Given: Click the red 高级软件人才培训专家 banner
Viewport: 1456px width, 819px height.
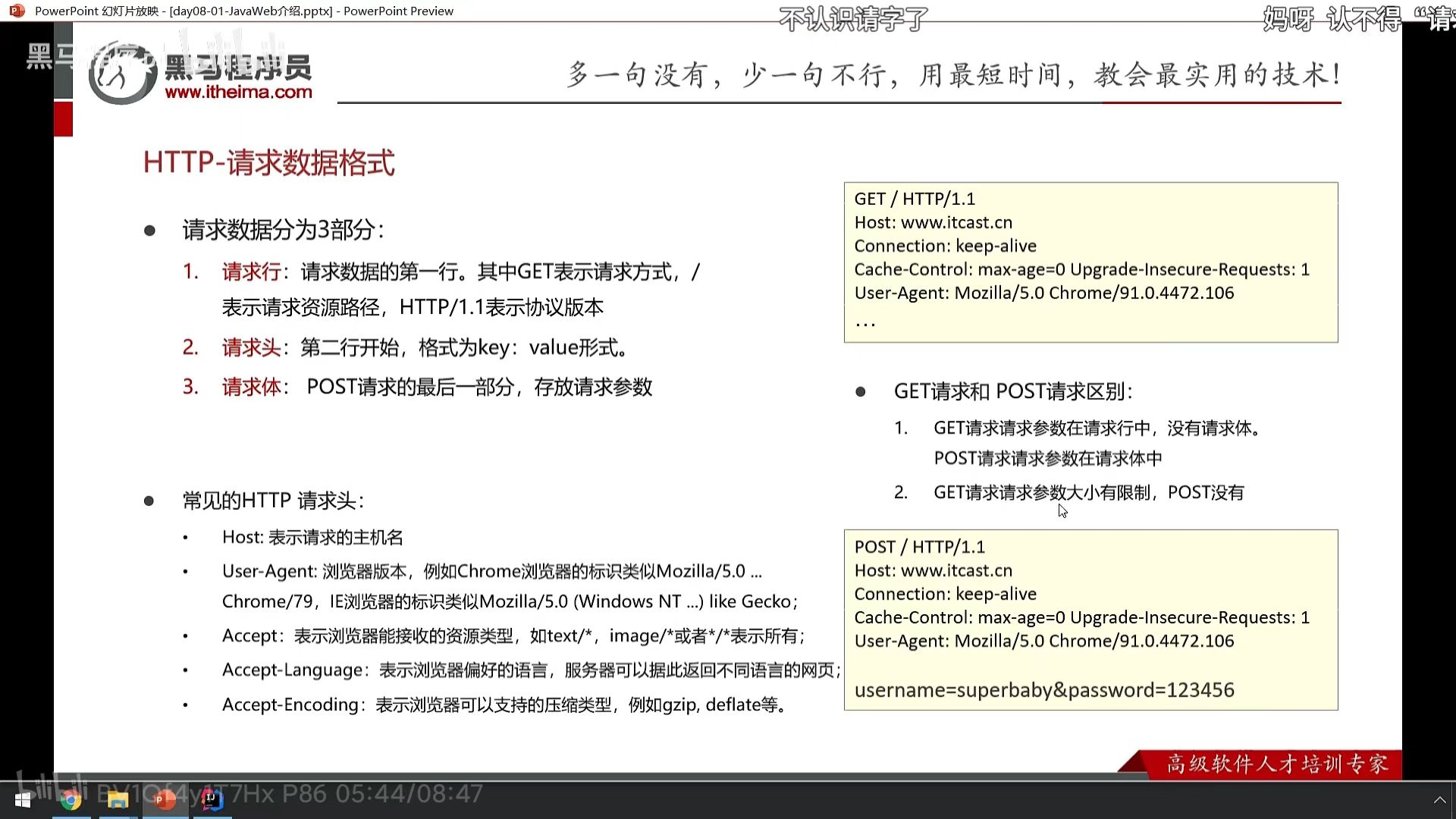Looking at the screenshot, I should point(1276,764).
